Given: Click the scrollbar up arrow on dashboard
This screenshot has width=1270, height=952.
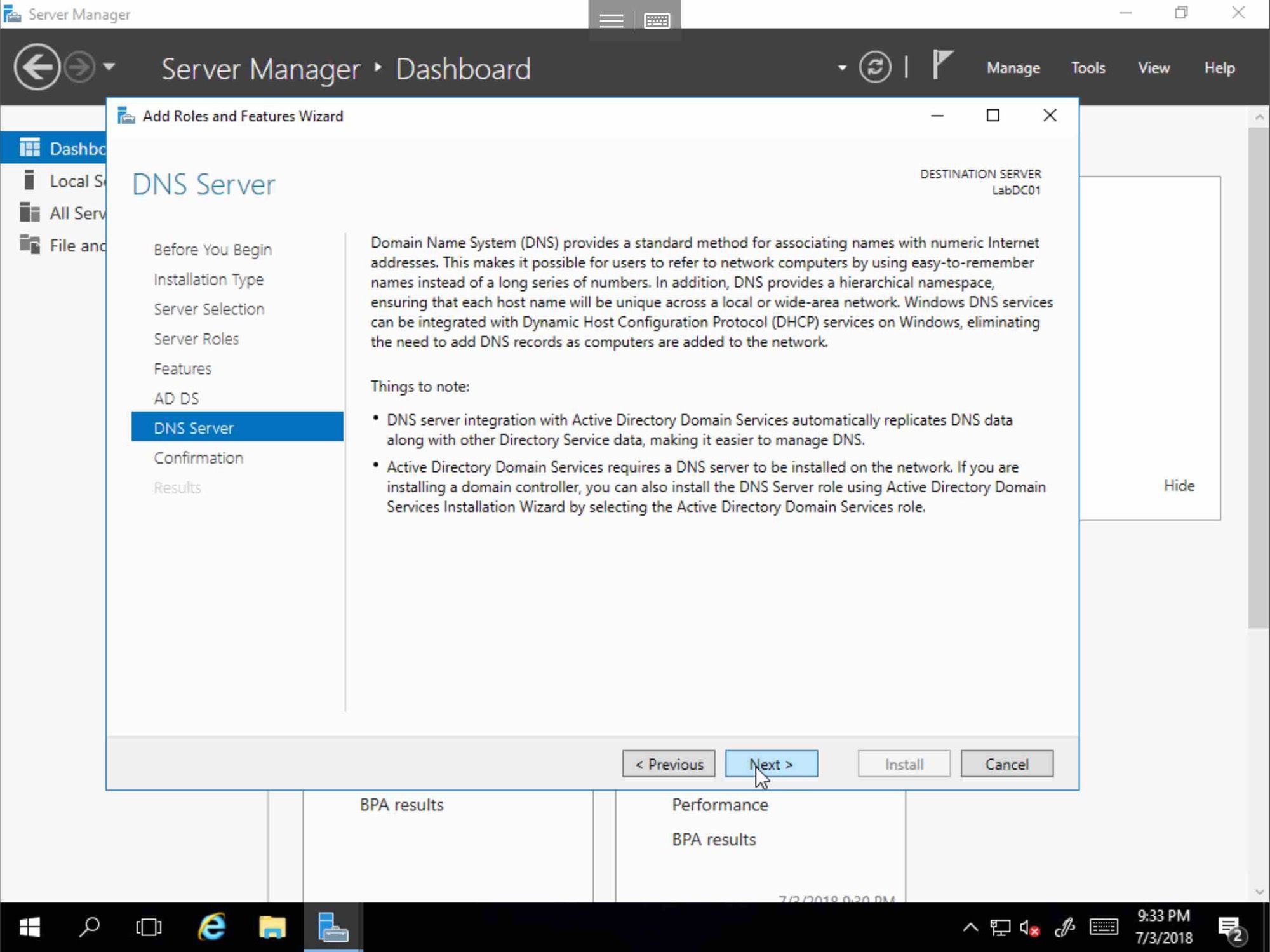Looking at the screenshot, I should [1259, 117].
